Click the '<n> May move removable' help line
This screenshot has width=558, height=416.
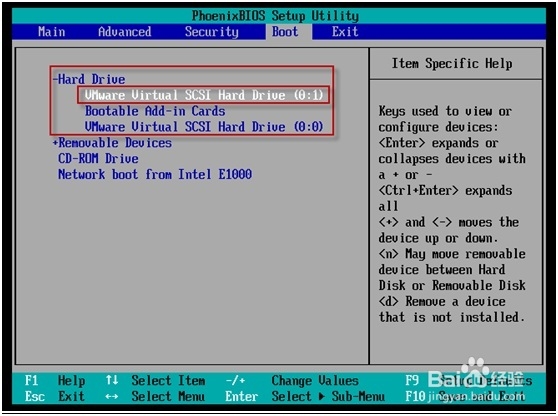click(x=452, y=254)
